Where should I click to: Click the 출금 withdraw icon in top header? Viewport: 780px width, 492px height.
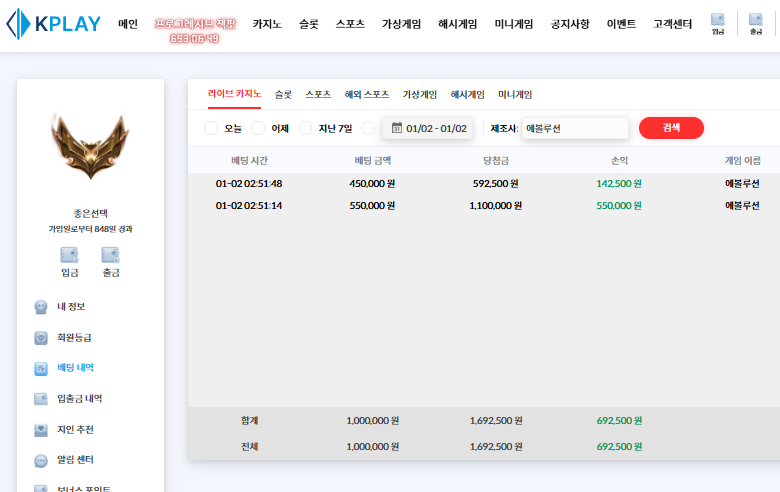(x=755, y=23)
